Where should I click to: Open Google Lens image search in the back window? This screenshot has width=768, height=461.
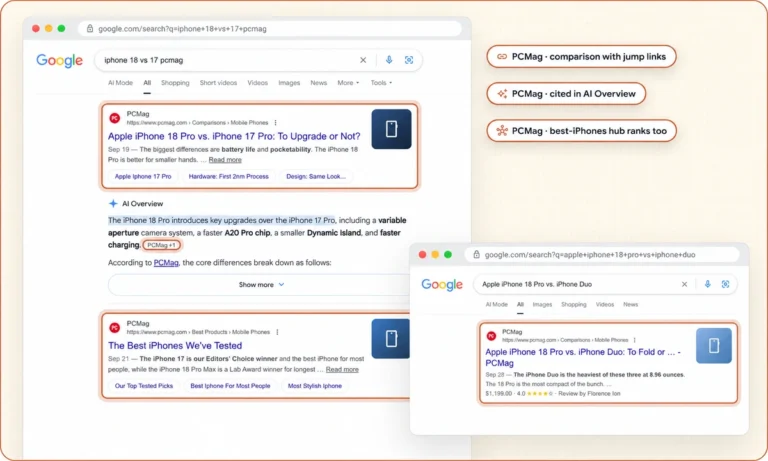coord(408,60)
